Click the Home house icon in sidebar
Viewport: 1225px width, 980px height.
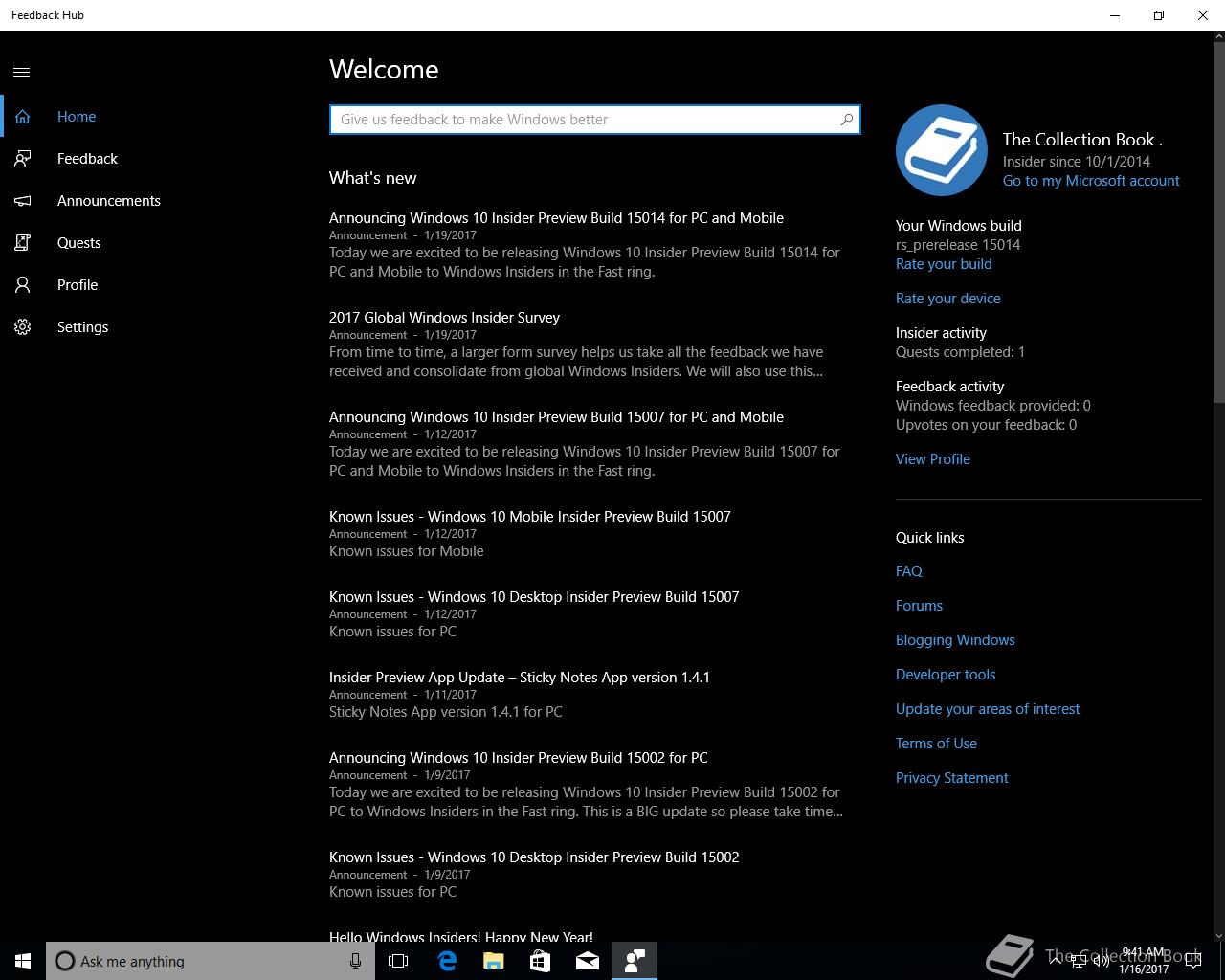(x=22, y=117)
